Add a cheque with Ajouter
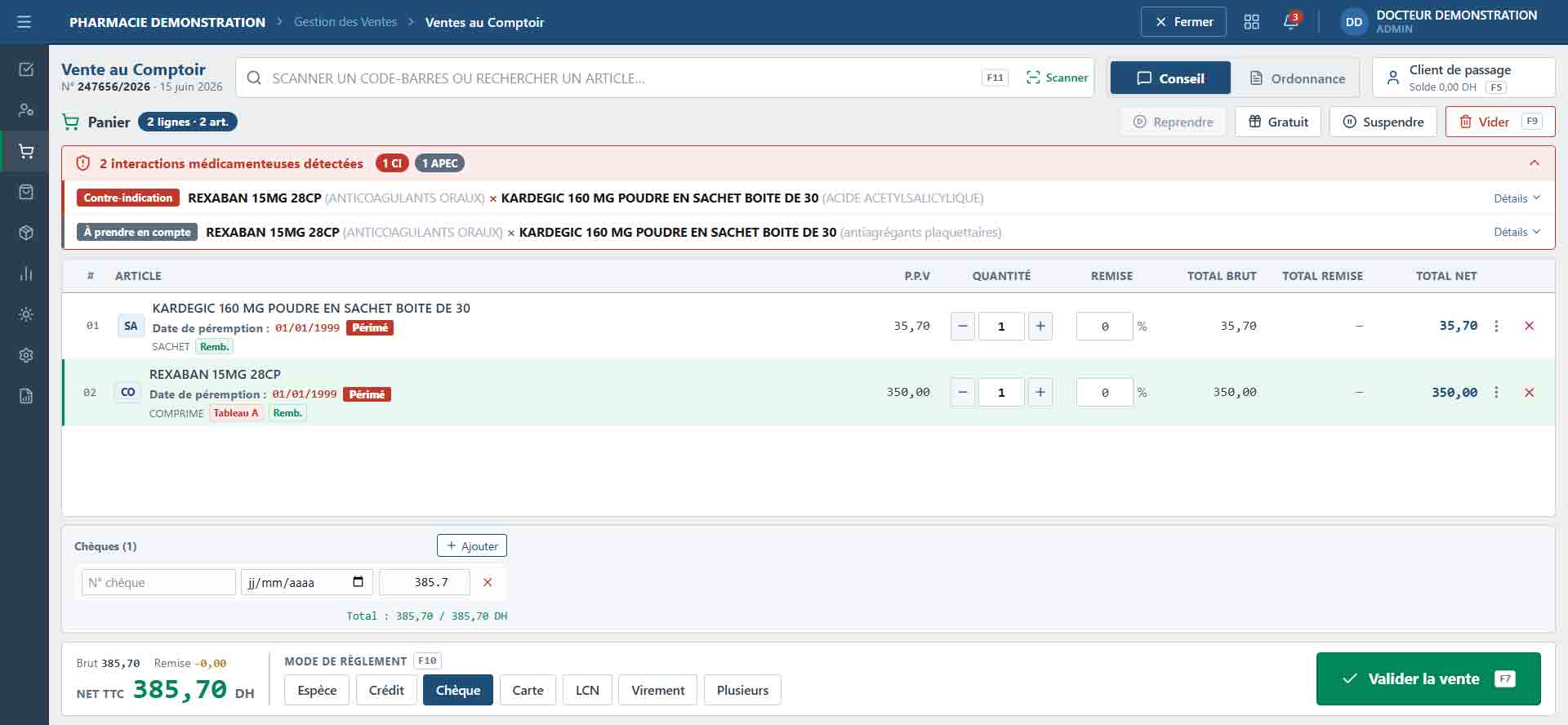The height and width of the screenshot is (725, 1568). [x=472, y=545]
